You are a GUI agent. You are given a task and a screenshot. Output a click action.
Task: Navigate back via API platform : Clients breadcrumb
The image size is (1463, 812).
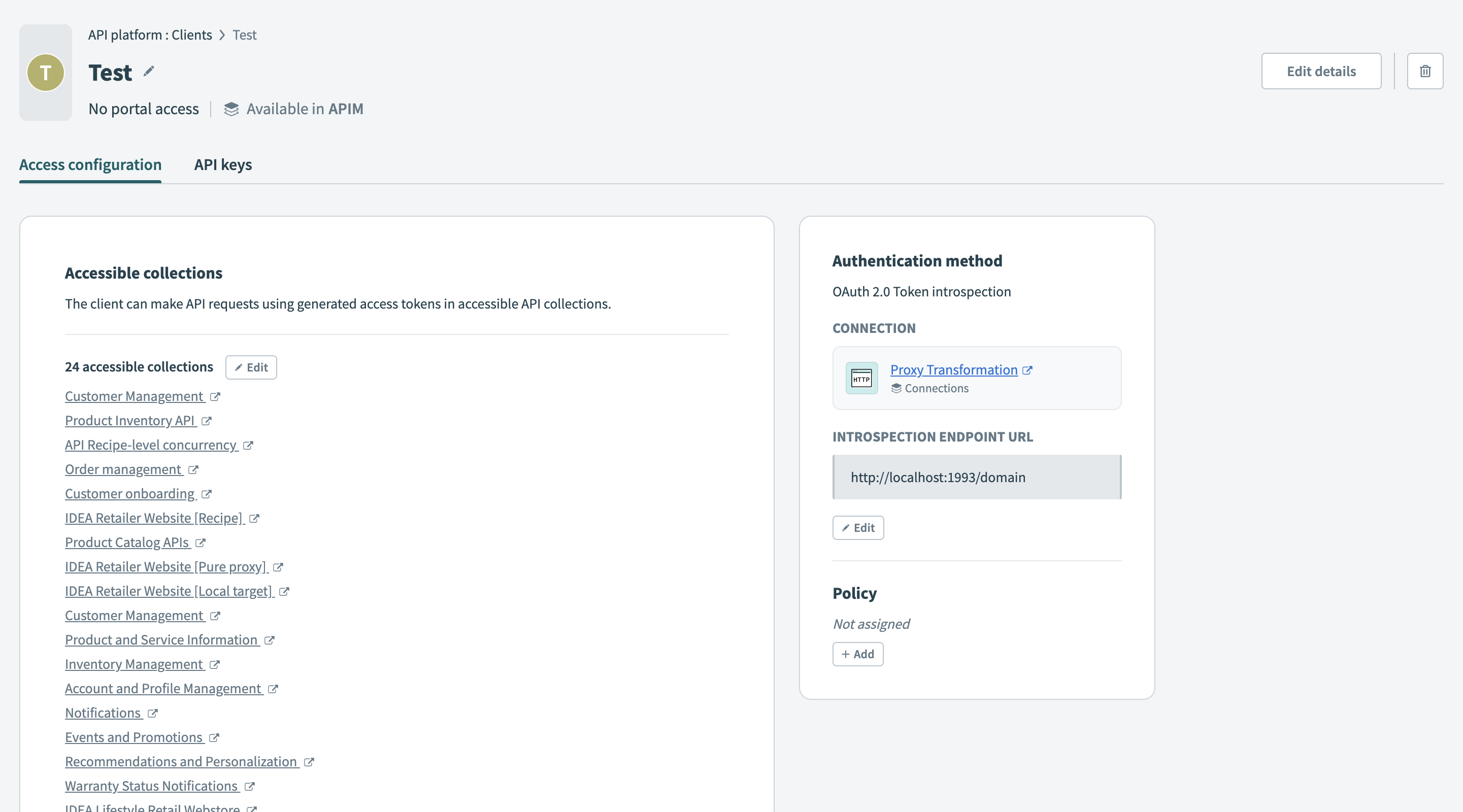point(149,35)
